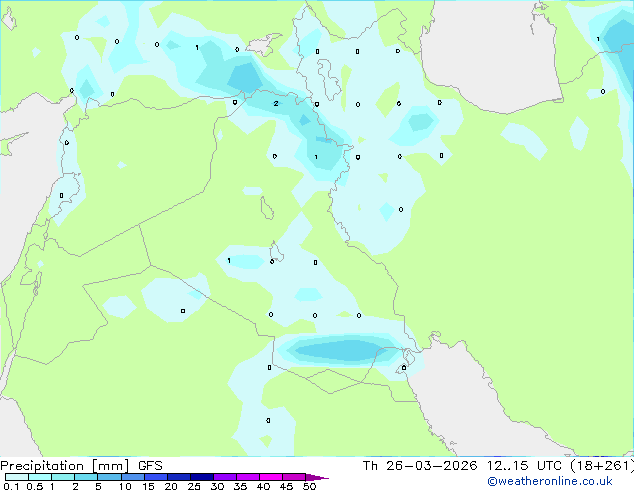Click the '50' legend scale label
This screenshot has width=634, height=490.
pos(309,486)
